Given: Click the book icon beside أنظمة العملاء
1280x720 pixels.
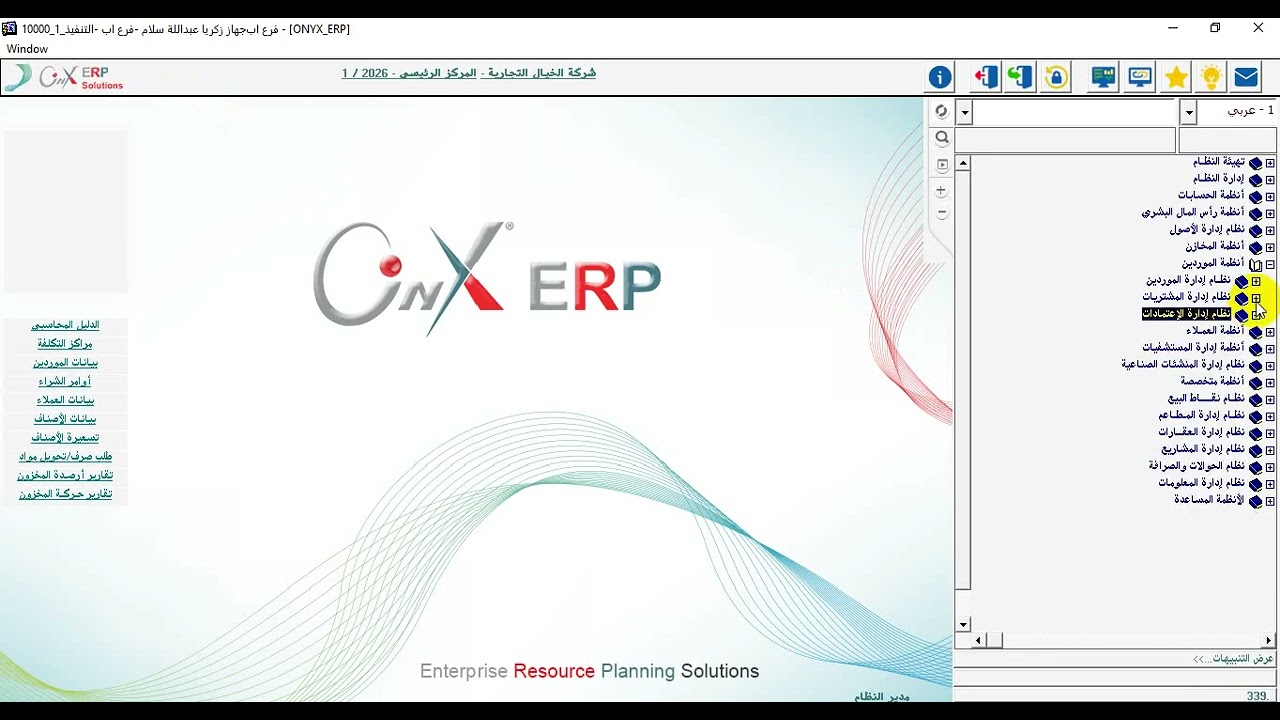Looking at the screenshot, I should click(x=1255, y=332).
